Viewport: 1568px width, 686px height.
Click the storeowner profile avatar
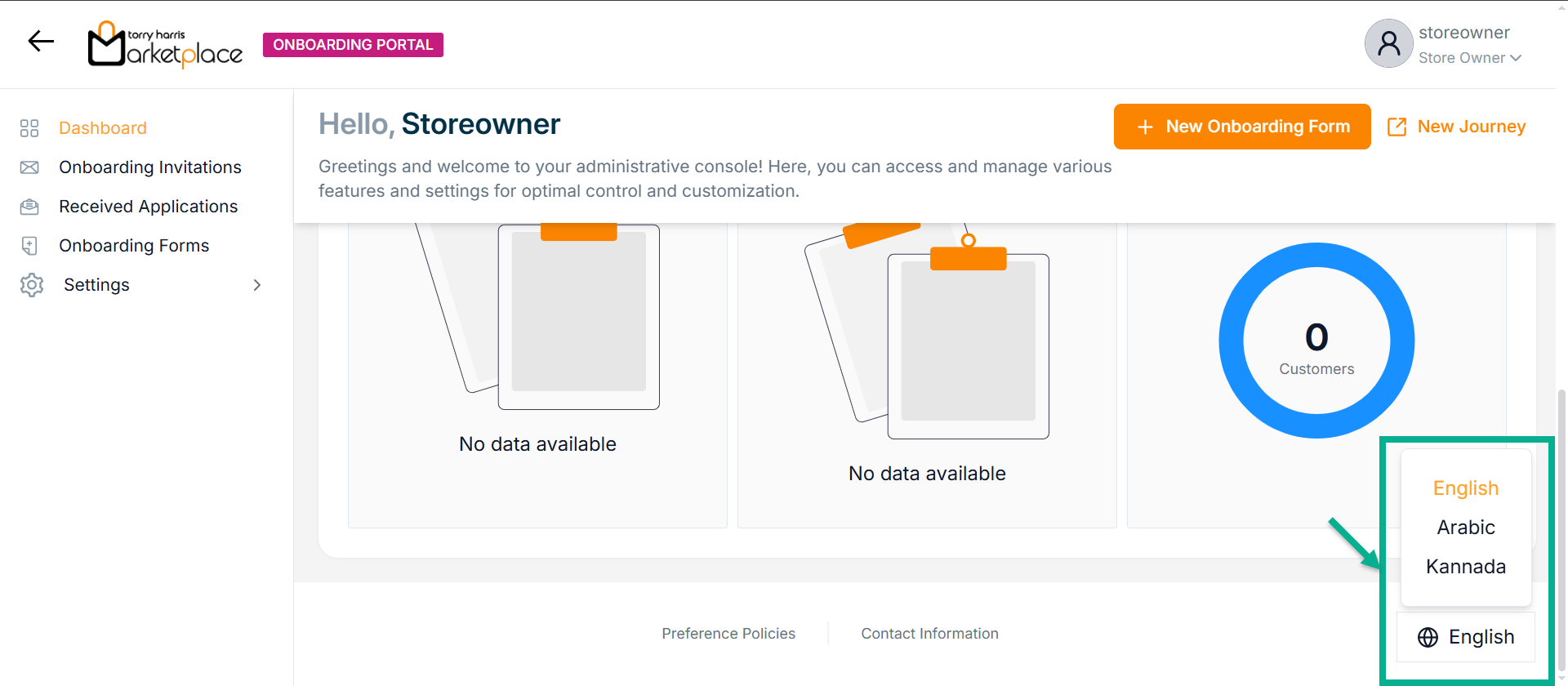(x=1388, y=43)
